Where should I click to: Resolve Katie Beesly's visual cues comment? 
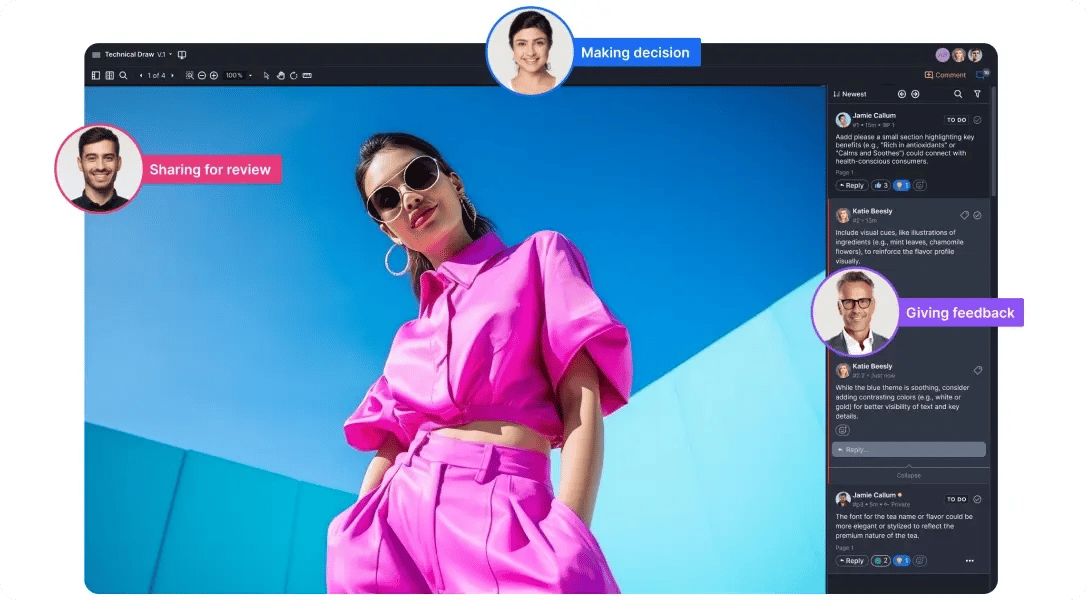tap(977, 215)
